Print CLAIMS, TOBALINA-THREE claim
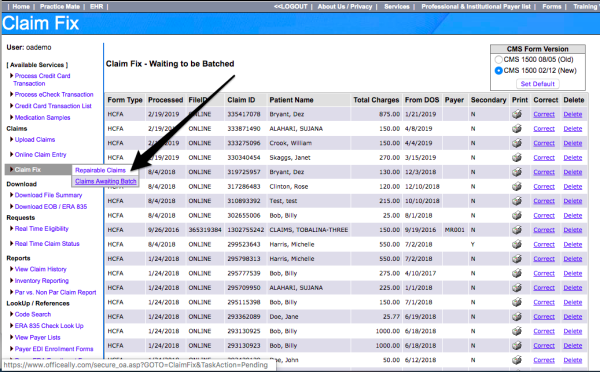 click(x=517, y=230)
